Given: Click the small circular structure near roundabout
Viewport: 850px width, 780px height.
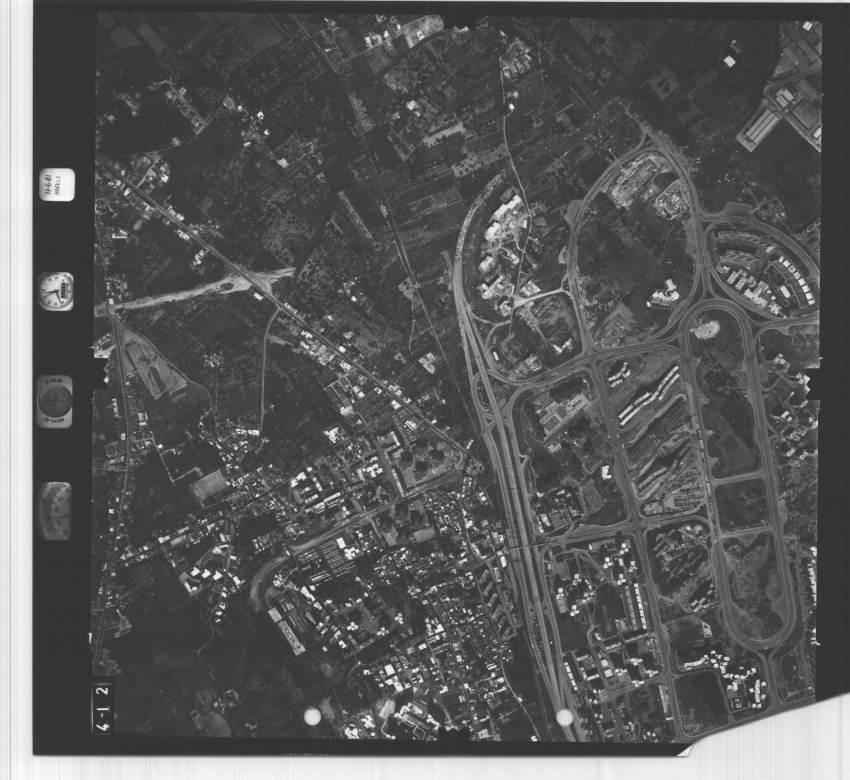Looking at the screenshot, I should tap(706, 328).
